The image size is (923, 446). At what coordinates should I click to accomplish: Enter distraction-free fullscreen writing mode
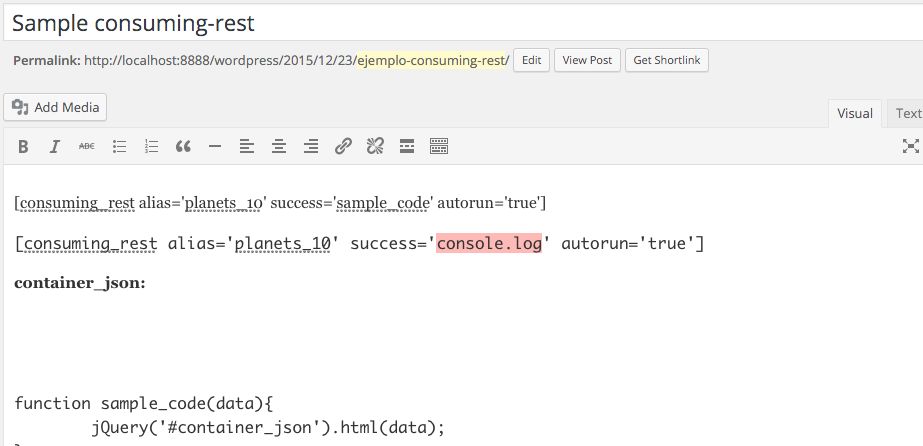tap(910, 146)
